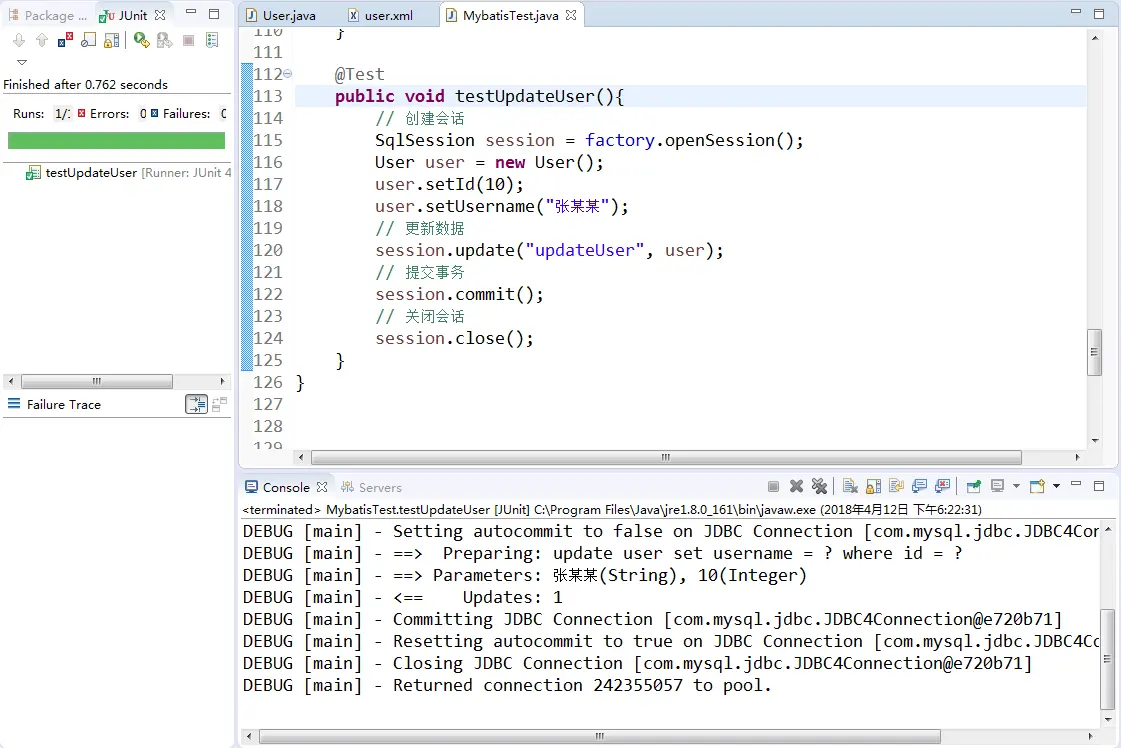Viewport: 1121px width, 748px height.
Task: Click 'Returned connection 242355057 to pool.' line
Action: [507, 685]
